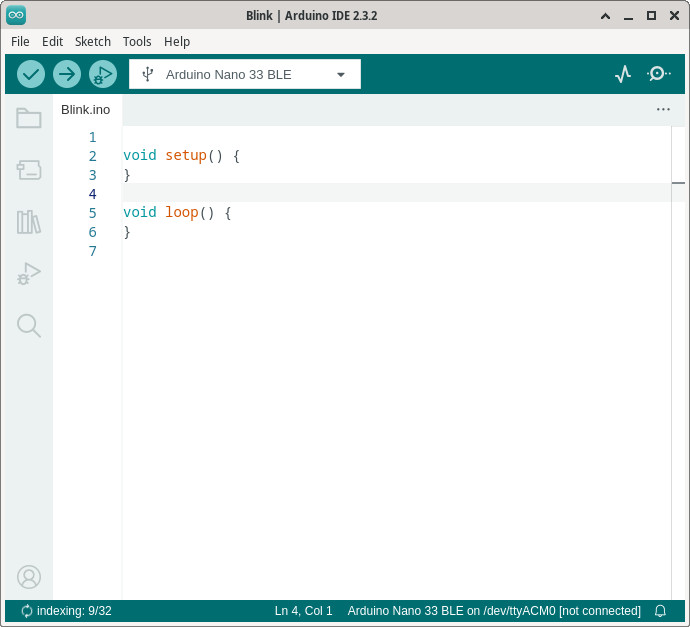The height and width of the screenshot is (627, 690).
Task: Close the Arduino IDE window
Action: [x=674, y=16]
